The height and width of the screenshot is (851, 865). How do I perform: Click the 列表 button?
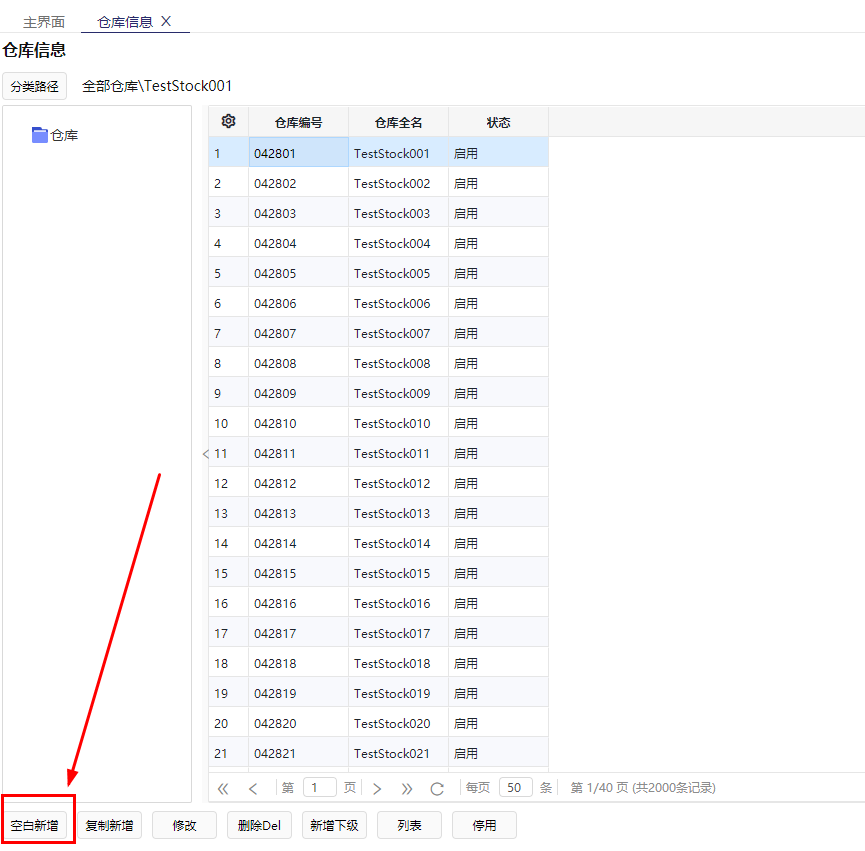(x=409, y=825)
